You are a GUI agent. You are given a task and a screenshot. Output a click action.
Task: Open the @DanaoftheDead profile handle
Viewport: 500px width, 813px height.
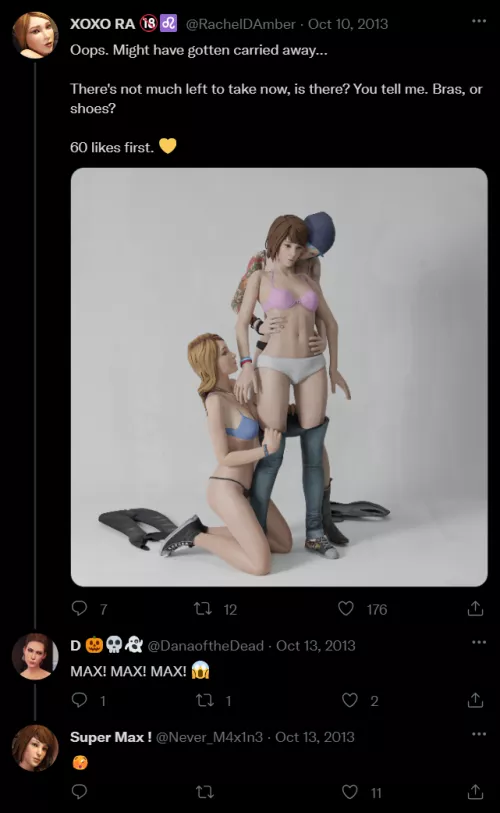point(206,646)
